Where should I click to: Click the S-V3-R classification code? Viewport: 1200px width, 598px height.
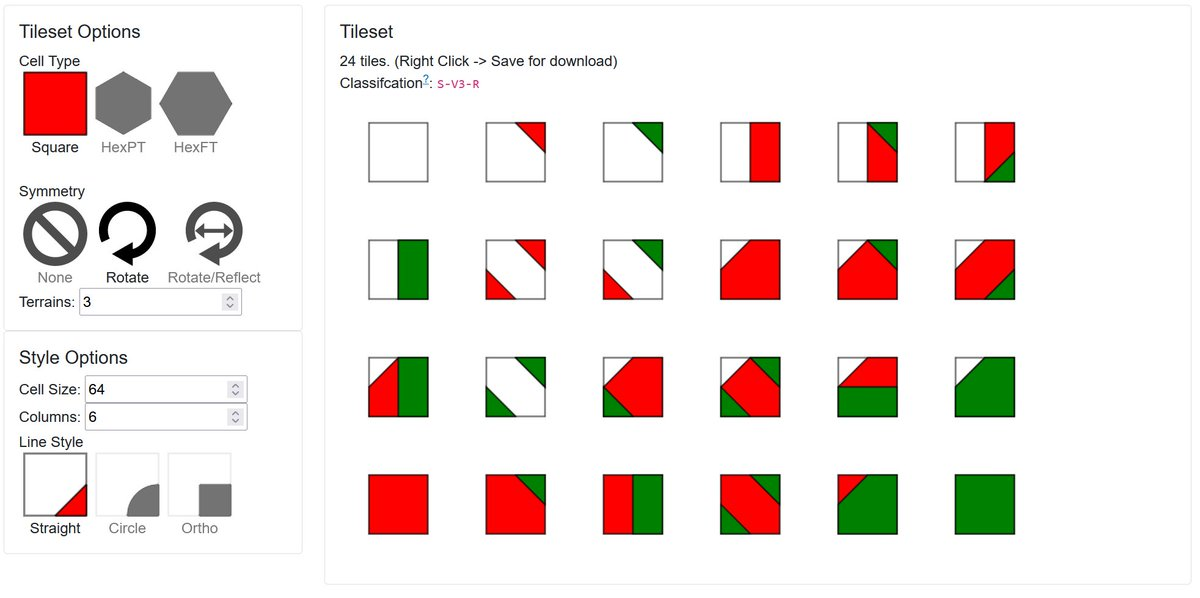[458, 84]
